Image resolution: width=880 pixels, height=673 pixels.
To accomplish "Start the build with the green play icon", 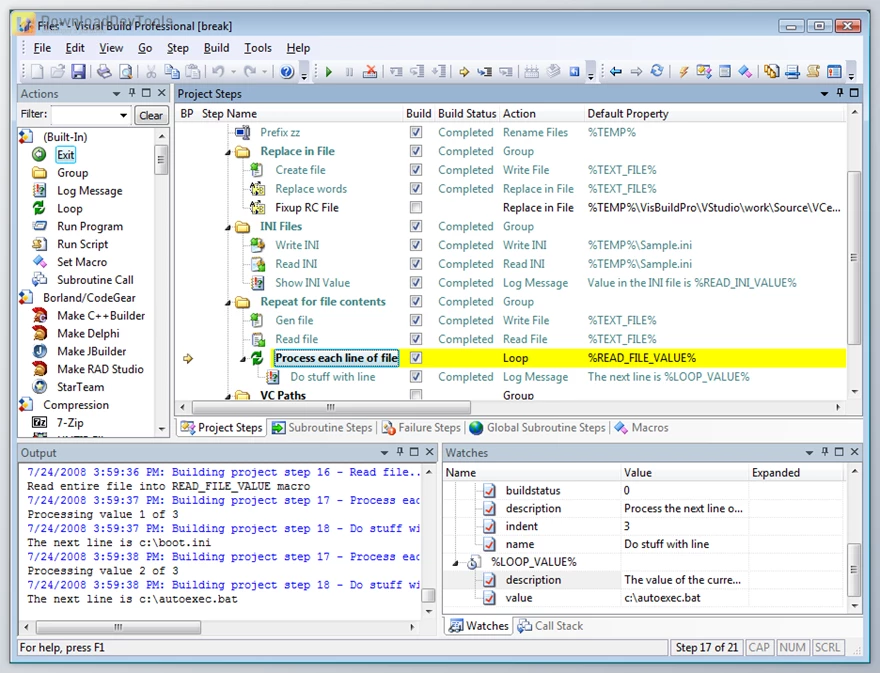I will (x=329, y=72).
